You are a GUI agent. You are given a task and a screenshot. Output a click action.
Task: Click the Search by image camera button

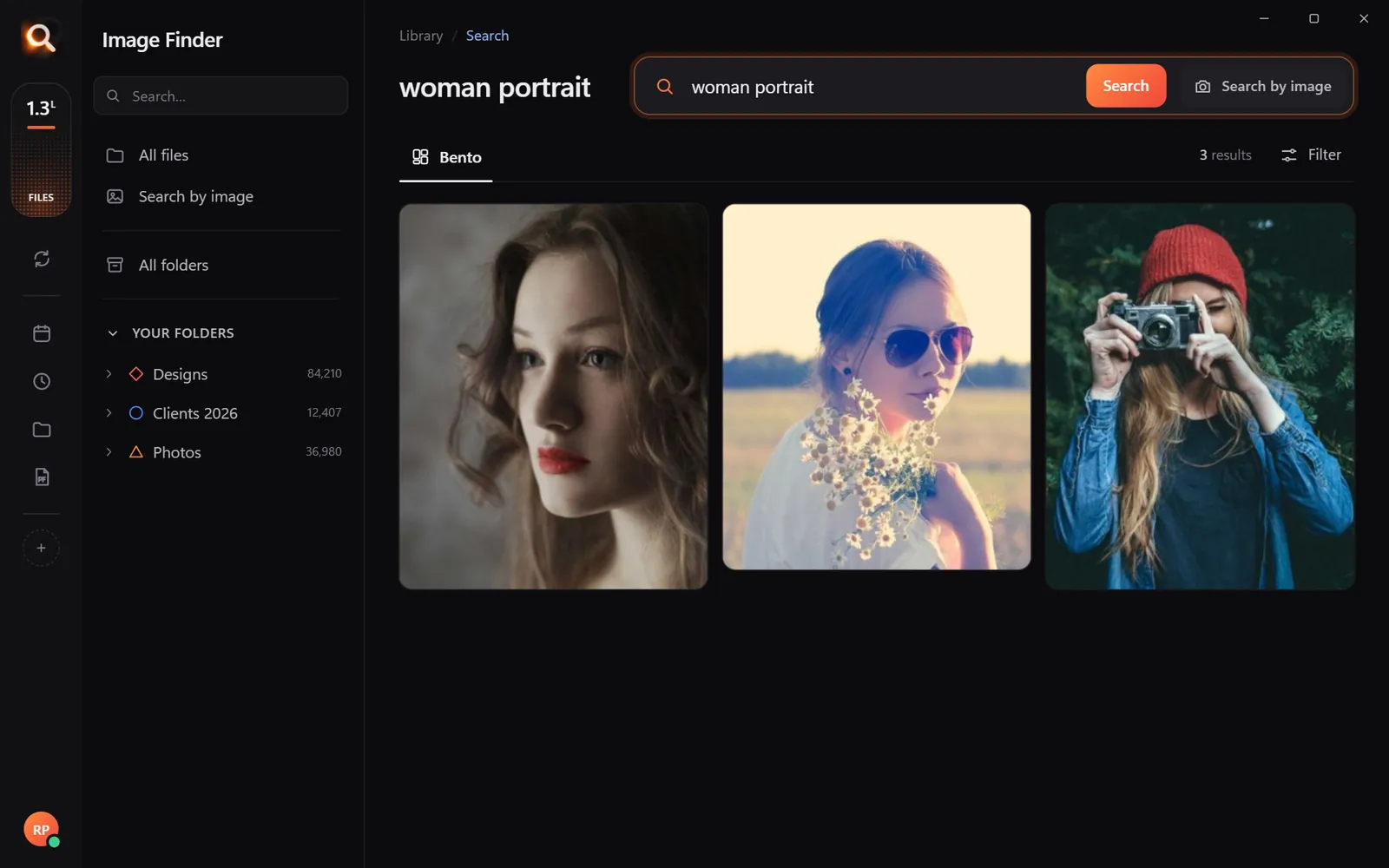click(x=1263, y=86)
